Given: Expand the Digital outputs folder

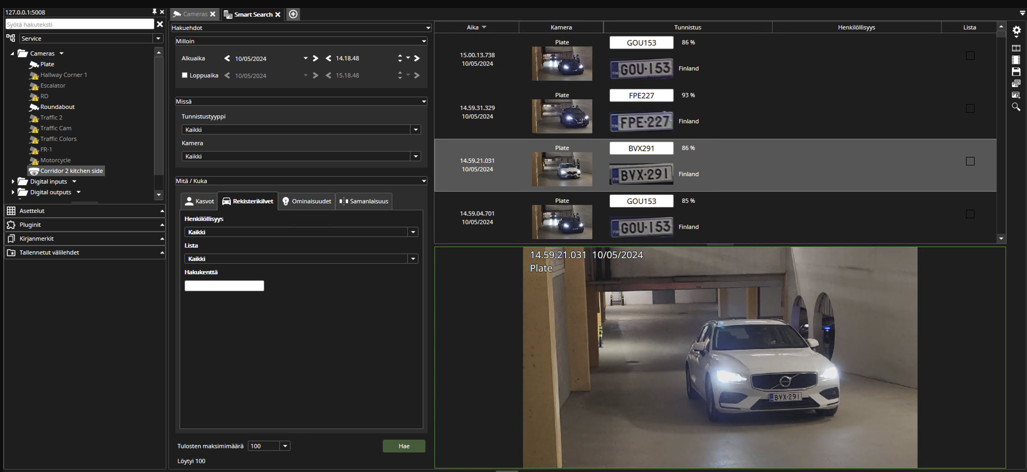Looking at the screenshot, I should tap(12, 192).
